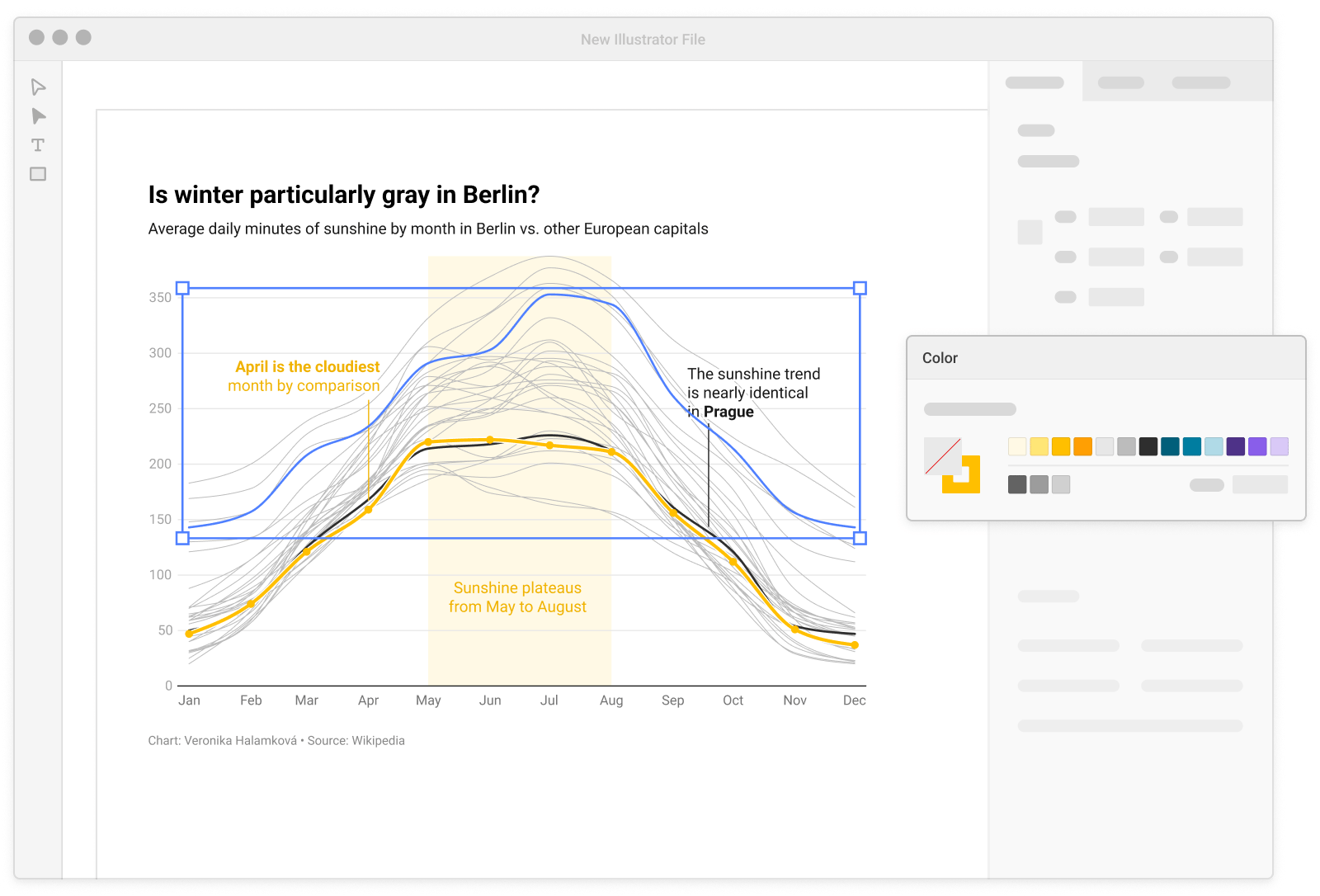Image resolution: width=1320 pixels, height=896 pixels.
Task: Choose the dark gray swatch in second row
Action: [x=1017, y=484]
